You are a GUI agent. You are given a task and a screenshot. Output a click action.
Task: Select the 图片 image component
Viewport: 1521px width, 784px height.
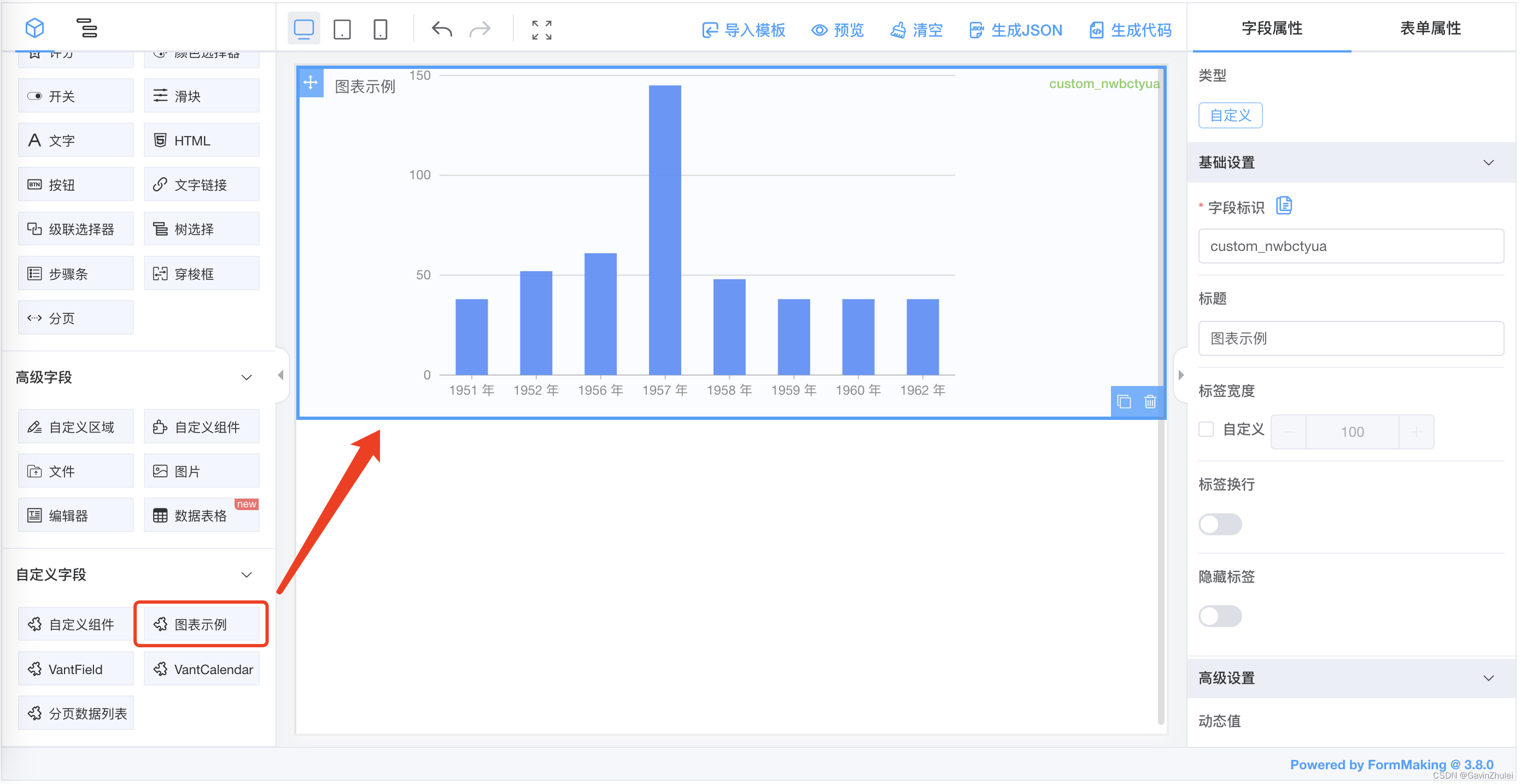[201, 471]
